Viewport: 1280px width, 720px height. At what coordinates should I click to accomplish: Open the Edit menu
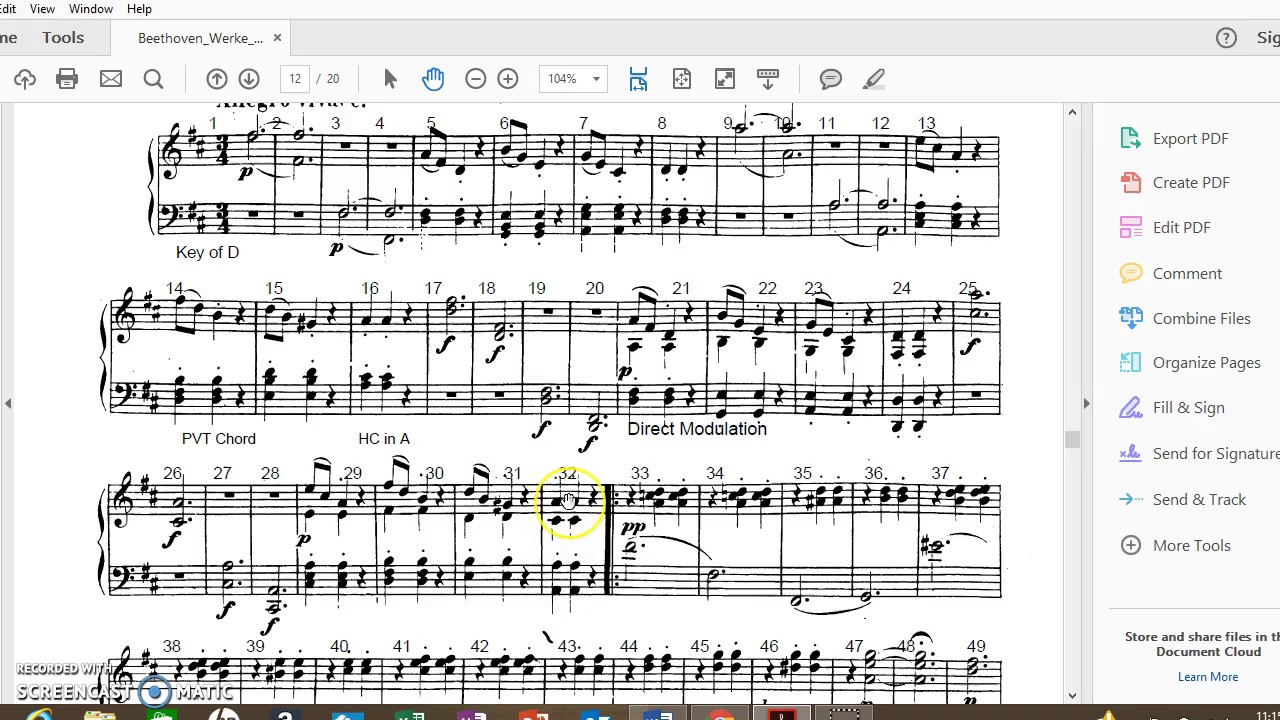7,9
